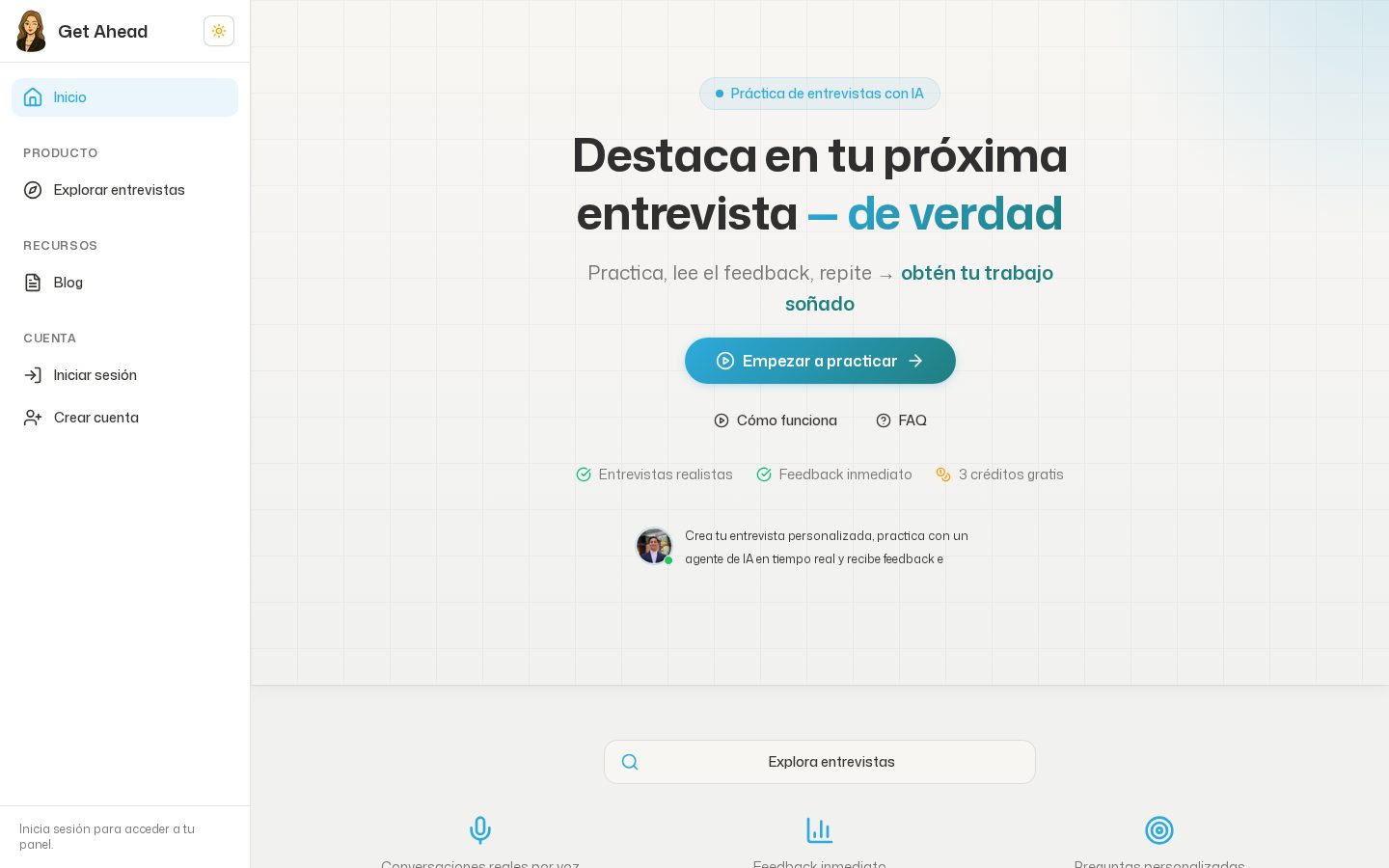Select Iniciar sesión in the sidebar
1389x868 pixels.
pos(124,375)
